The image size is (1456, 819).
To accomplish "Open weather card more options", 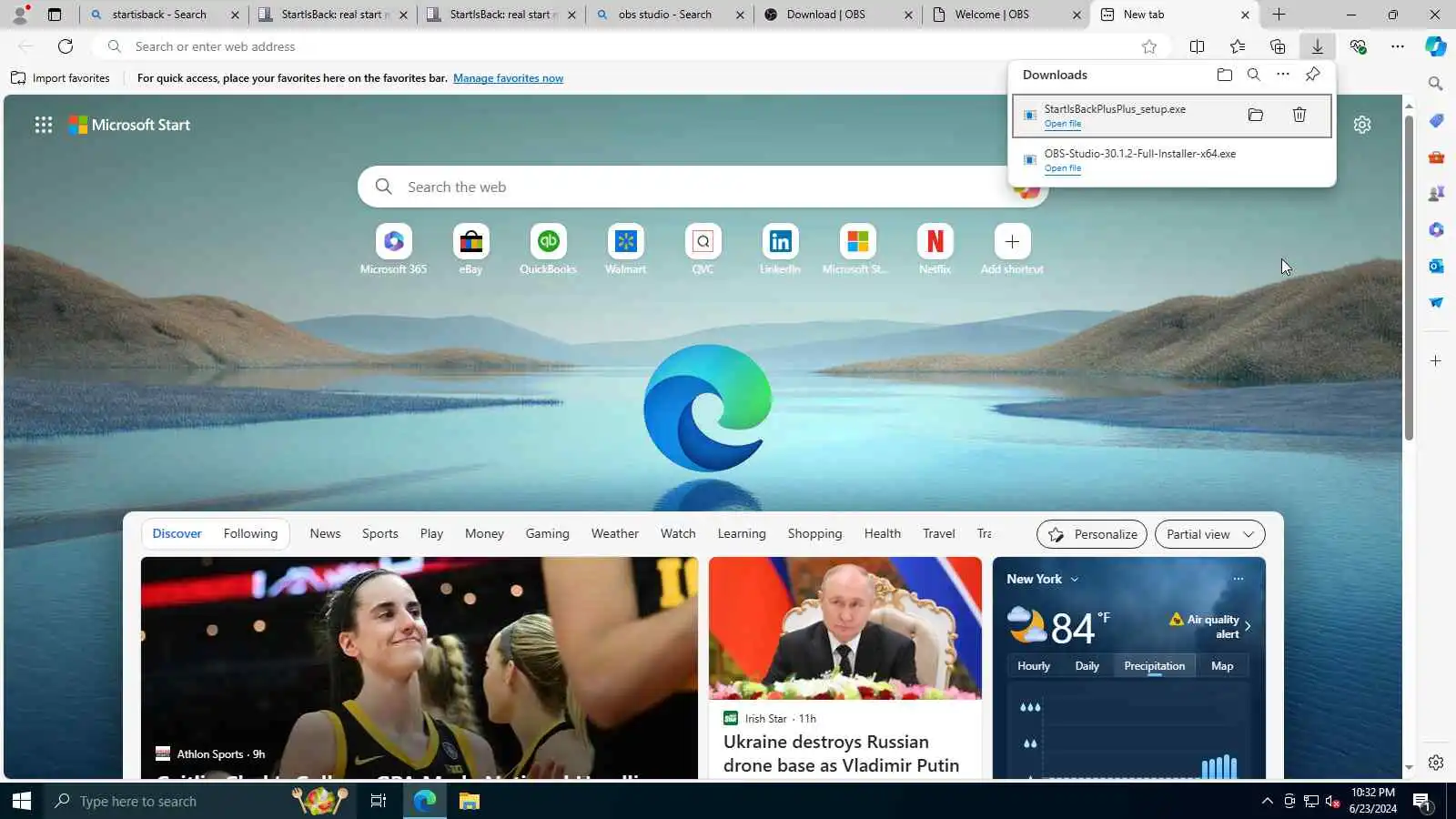I will [x=1238, y=579].
